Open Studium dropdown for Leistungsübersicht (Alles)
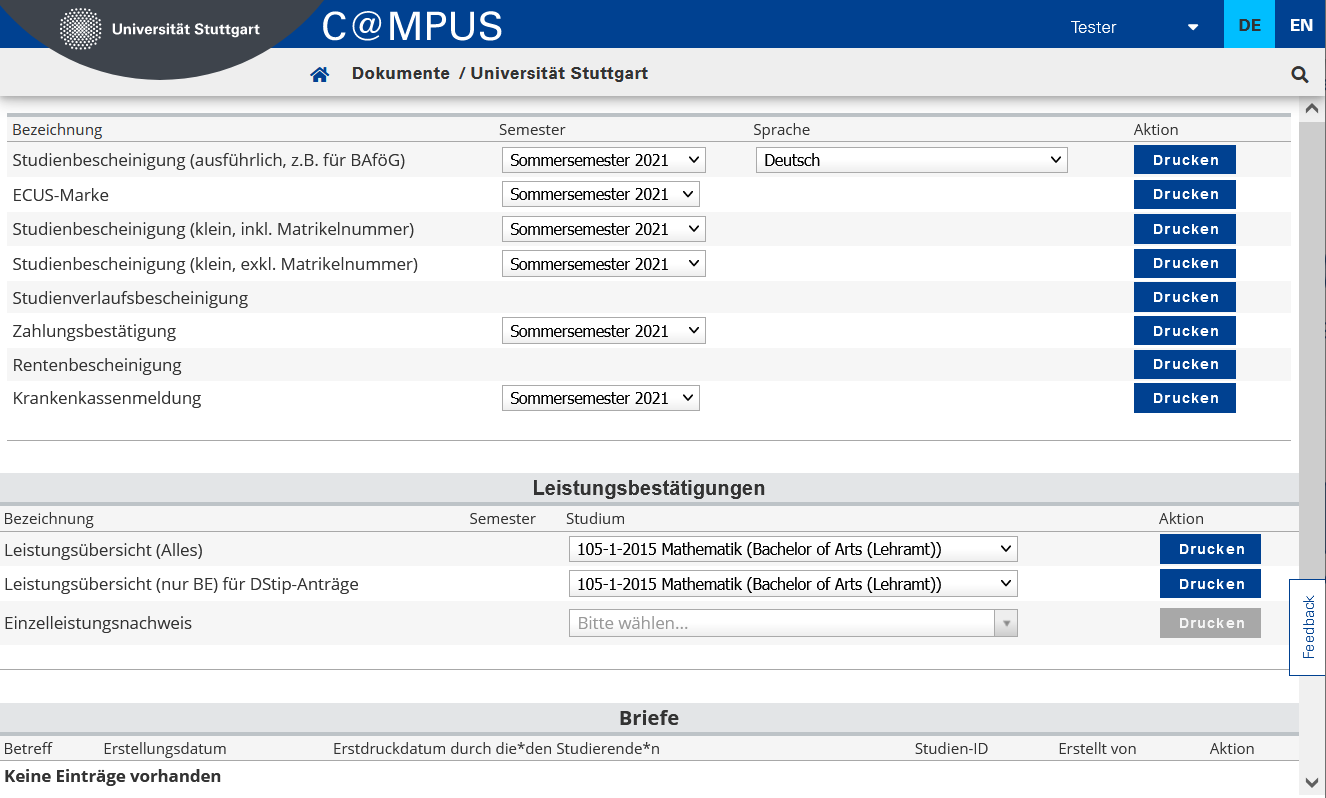Viewport: 1326px width, 798px height. tap(793, 549)
